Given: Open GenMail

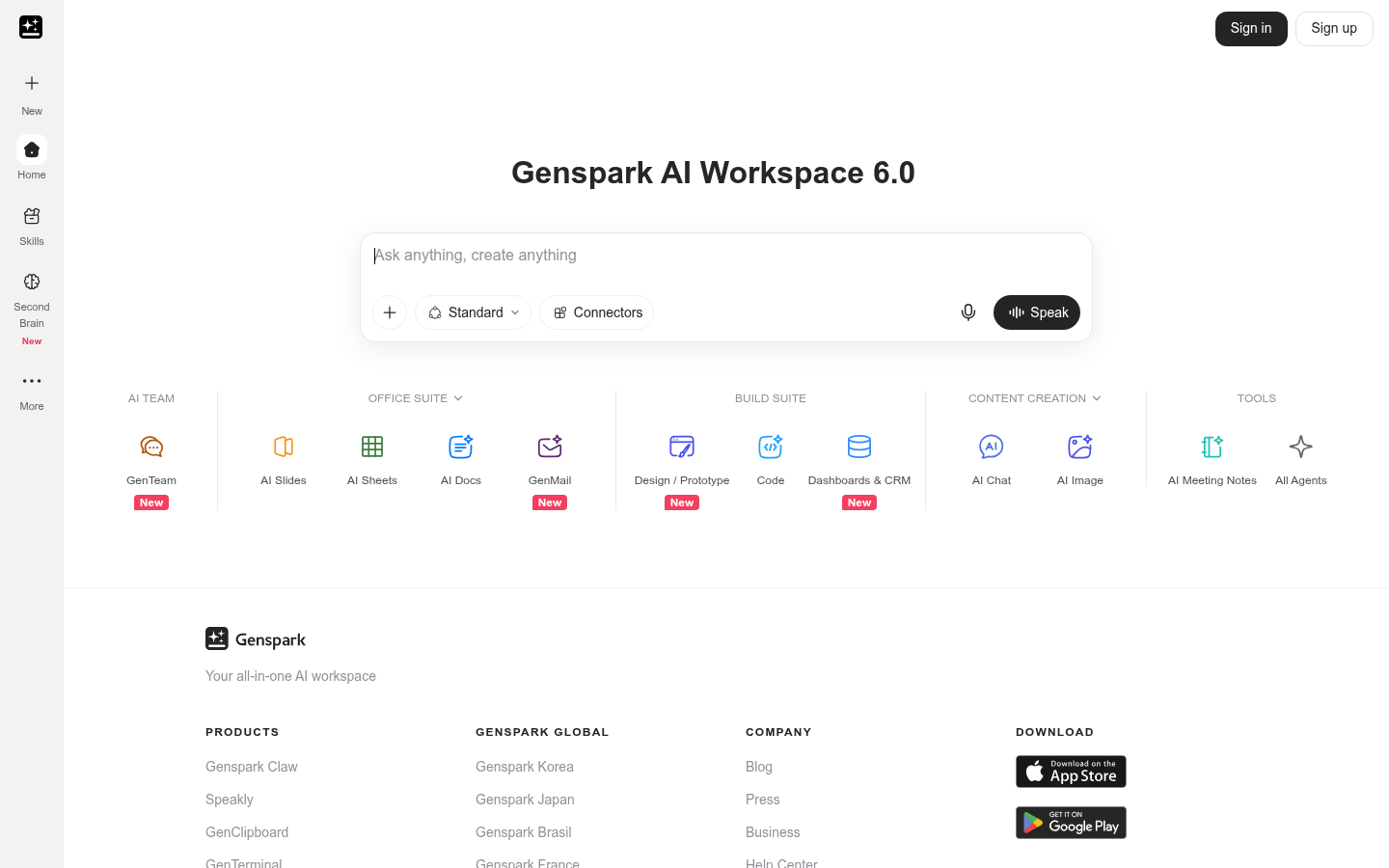Looking at the screenshot, I should [550, 470].
